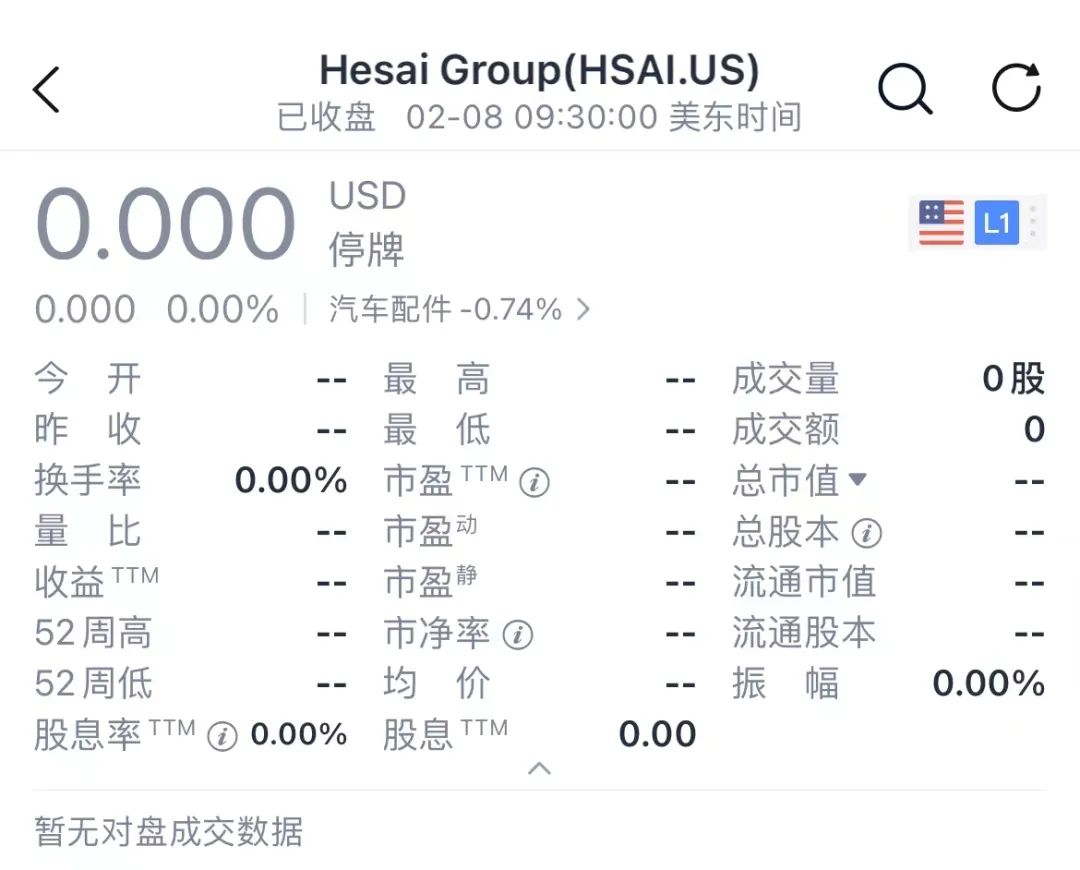Tap info icon next to 股息率TTM
This screenshot has width=1080, height=870.
[222, 736]
